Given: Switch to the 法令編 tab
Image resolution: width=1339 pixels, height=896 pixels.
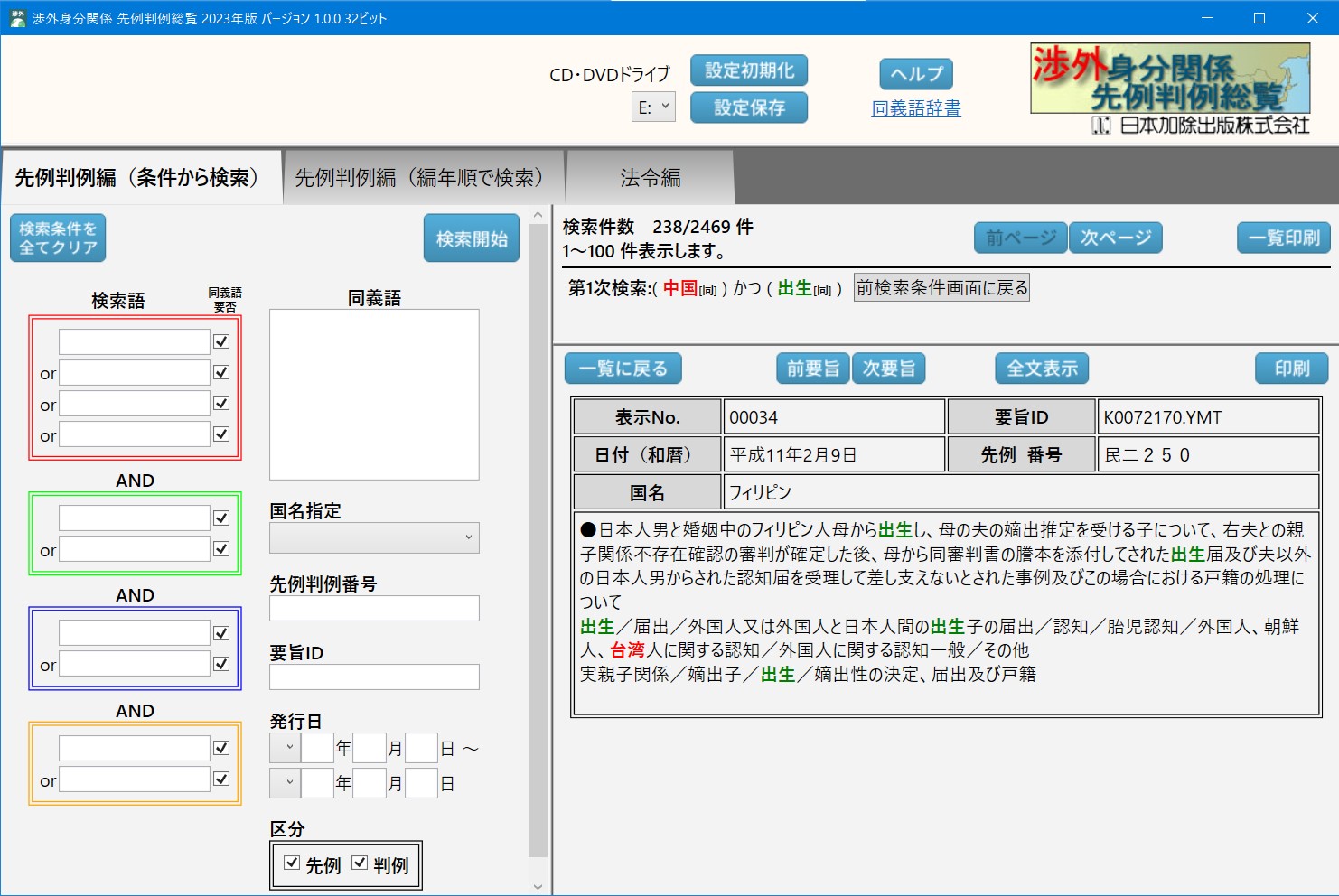Looking at the screenshot, I should click(650, 178).
